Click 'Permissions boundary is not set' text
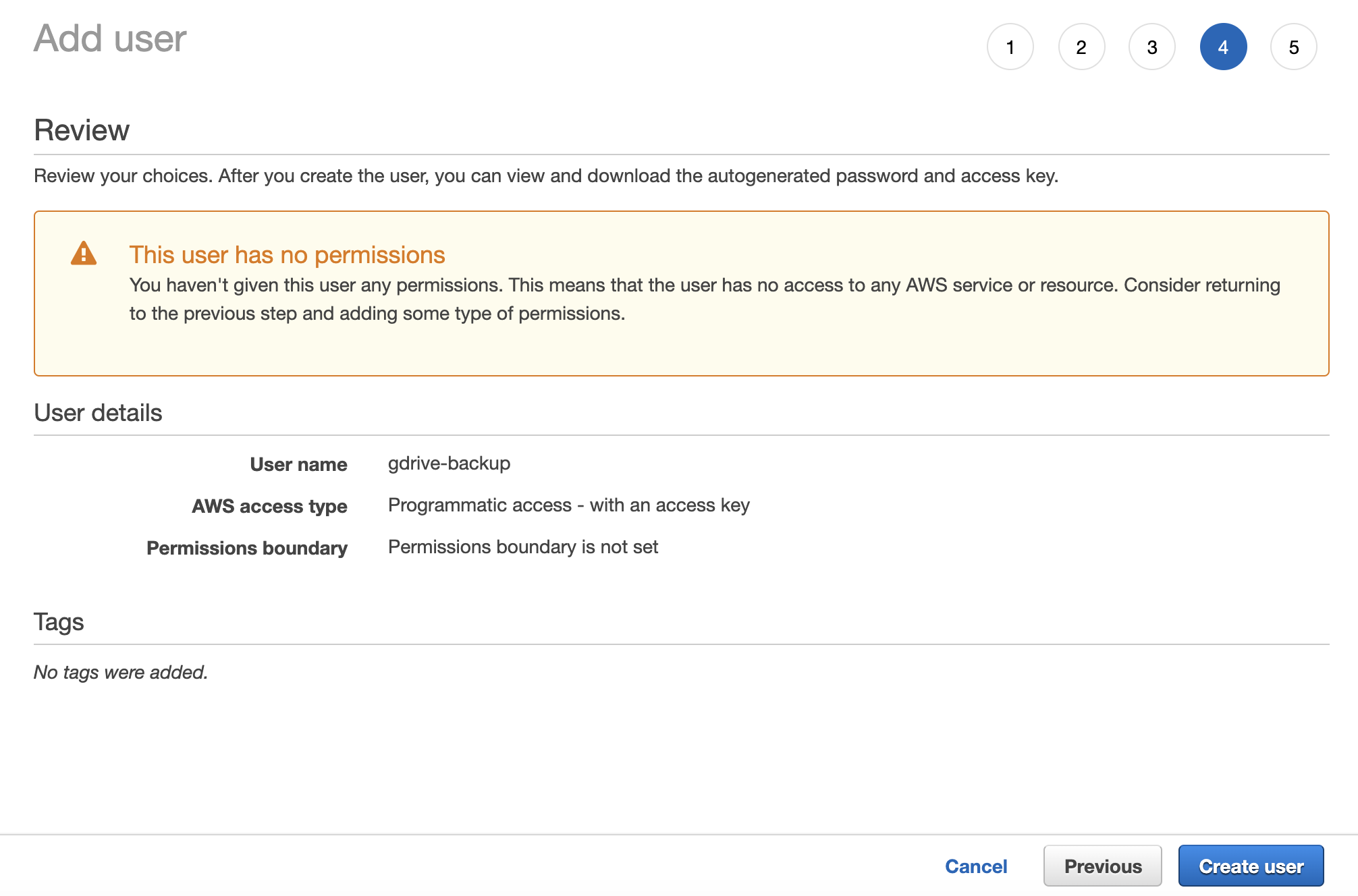The height and width of the screenshot is (896, 1358). point(523,547)
